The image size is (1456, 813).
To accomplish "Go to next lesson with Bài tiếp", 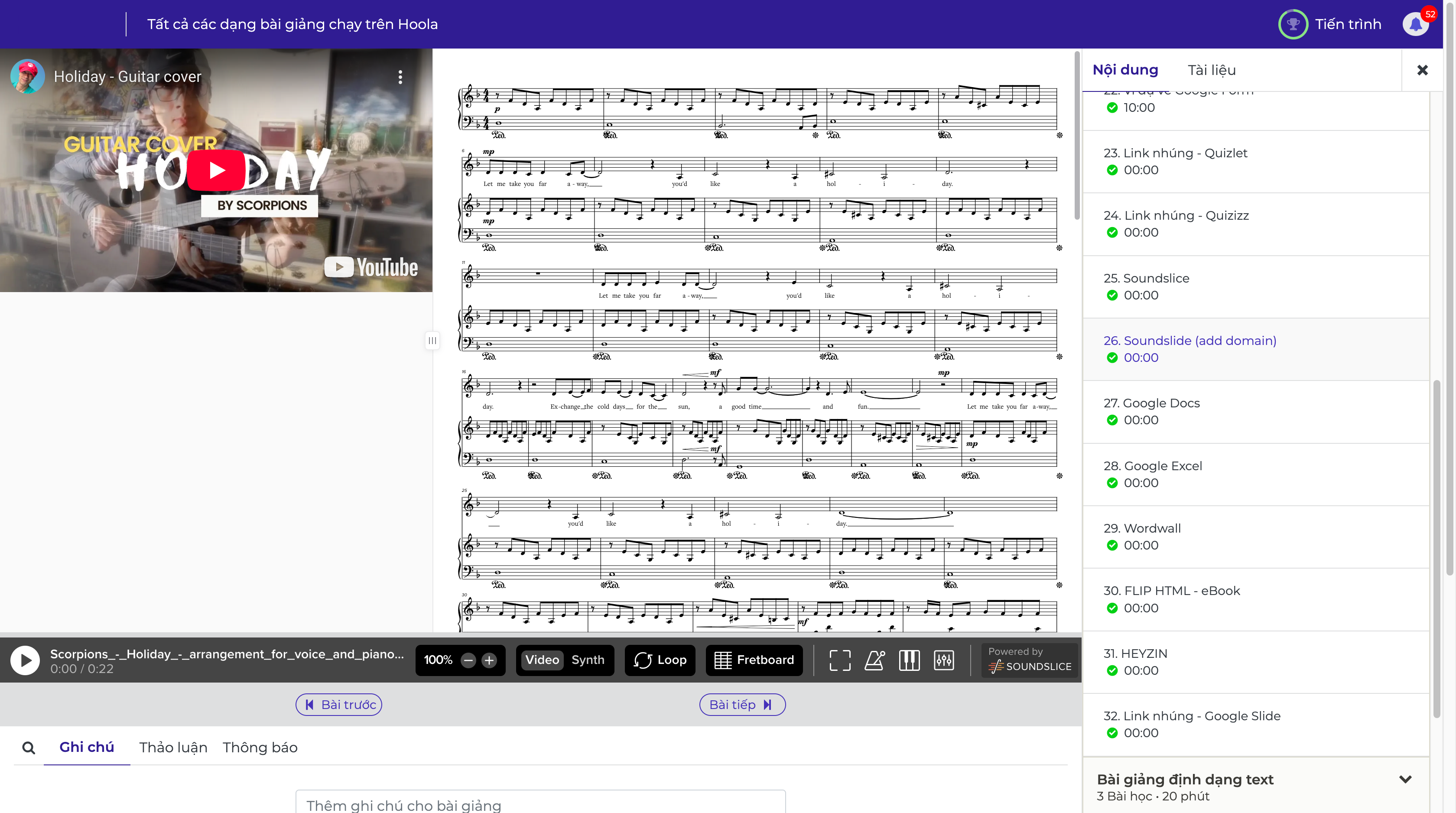I will pyautogui.click(x=741, y=705).
